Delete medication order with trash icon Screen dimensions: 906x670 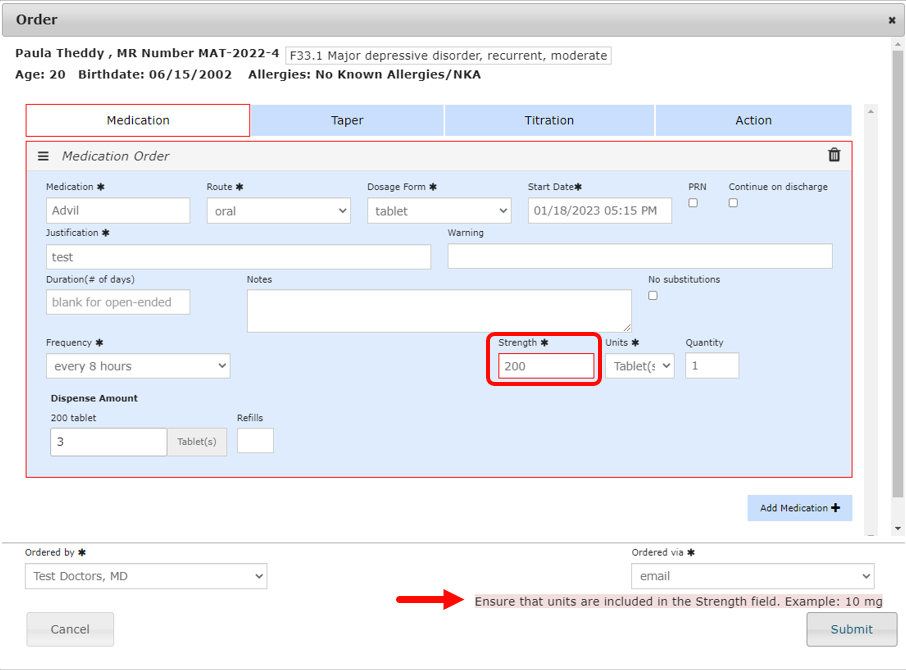(x=834, y=155)
